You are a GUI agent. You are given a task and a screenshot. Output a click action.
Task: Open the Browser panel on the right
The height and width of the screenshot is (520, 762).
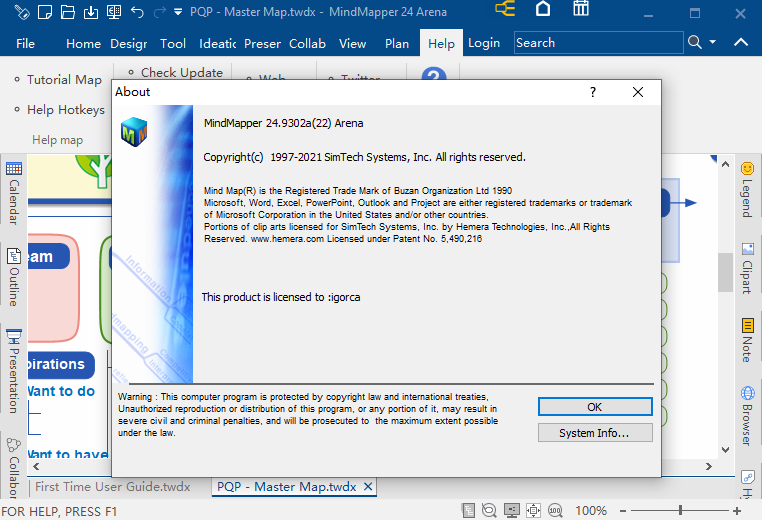(x=747, y=416)
